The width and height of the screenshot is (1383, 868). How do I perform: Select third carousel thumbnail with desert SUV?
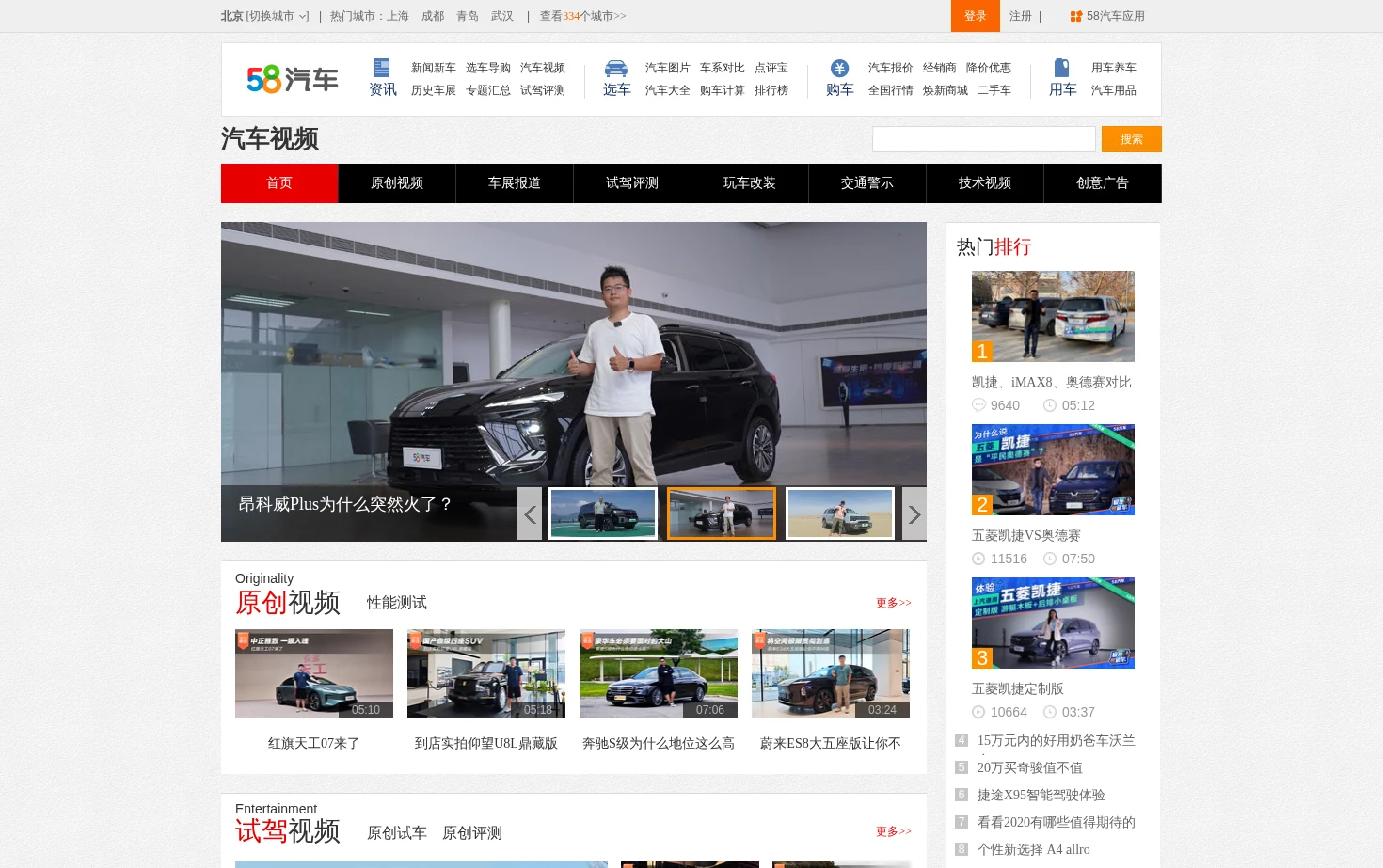click(x=840, y=513)
